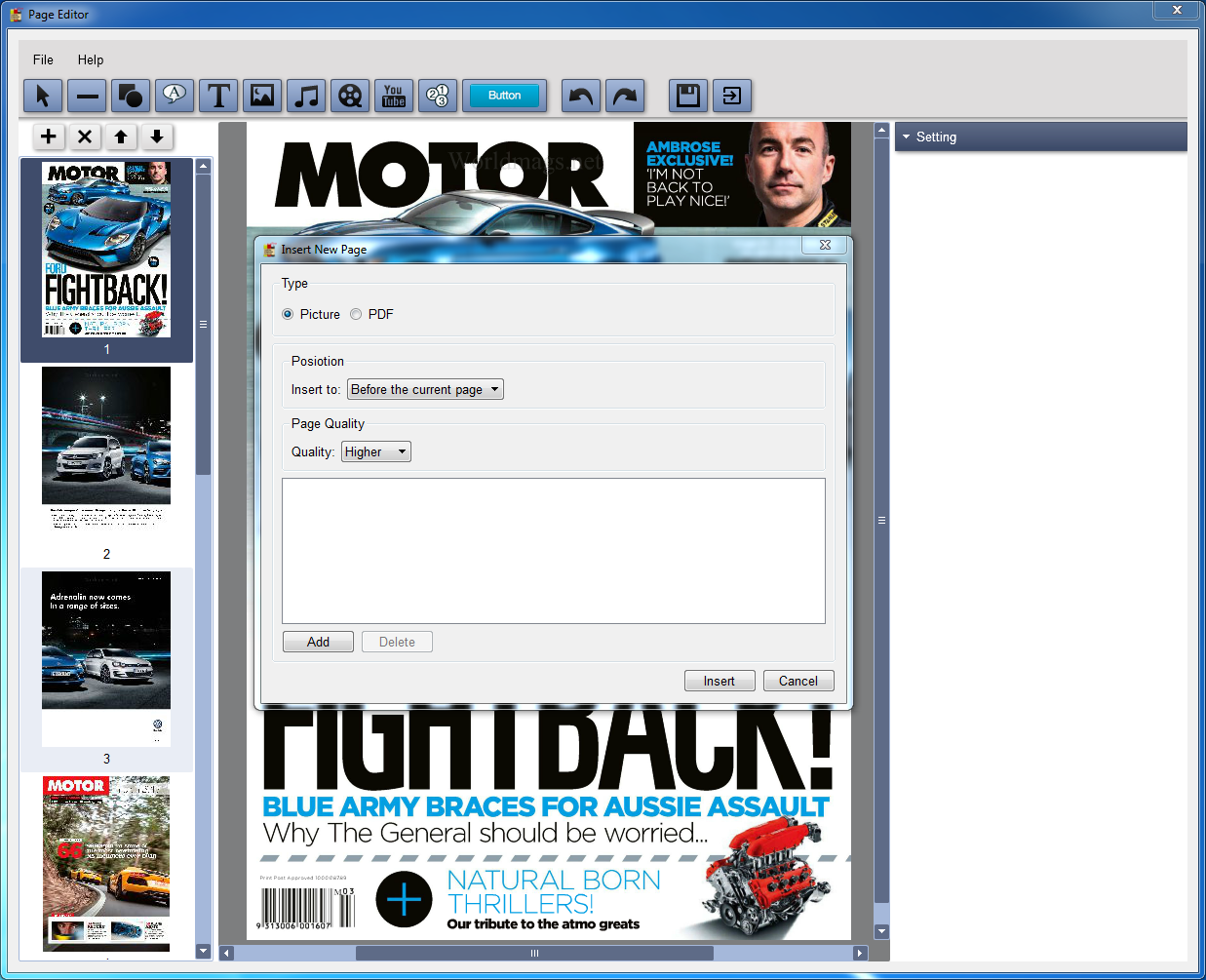Viewport: 1206px width, 980px height.
Task: Click canvas vertical scroll up arrow
Action: 881,131
